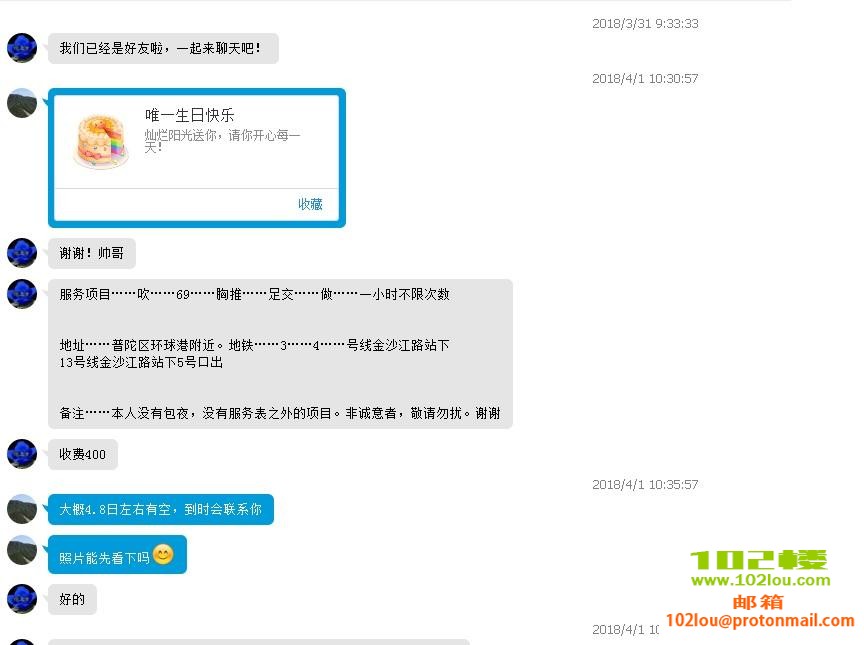The image size is (864, 645).
Task: Click the 谢谢！帅哥 message bubble
Action: point(92,253)
